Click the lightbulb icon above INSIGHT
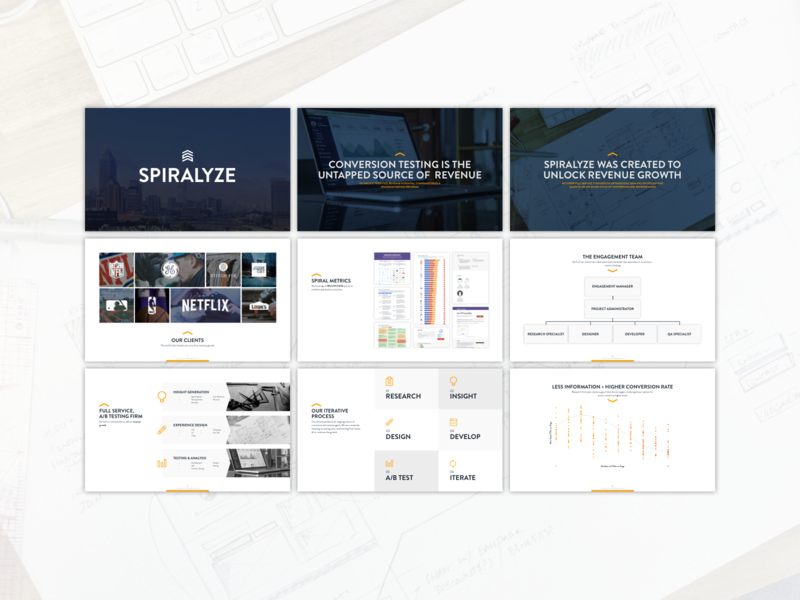The image size is (800, 600). (x=453, y=381)
